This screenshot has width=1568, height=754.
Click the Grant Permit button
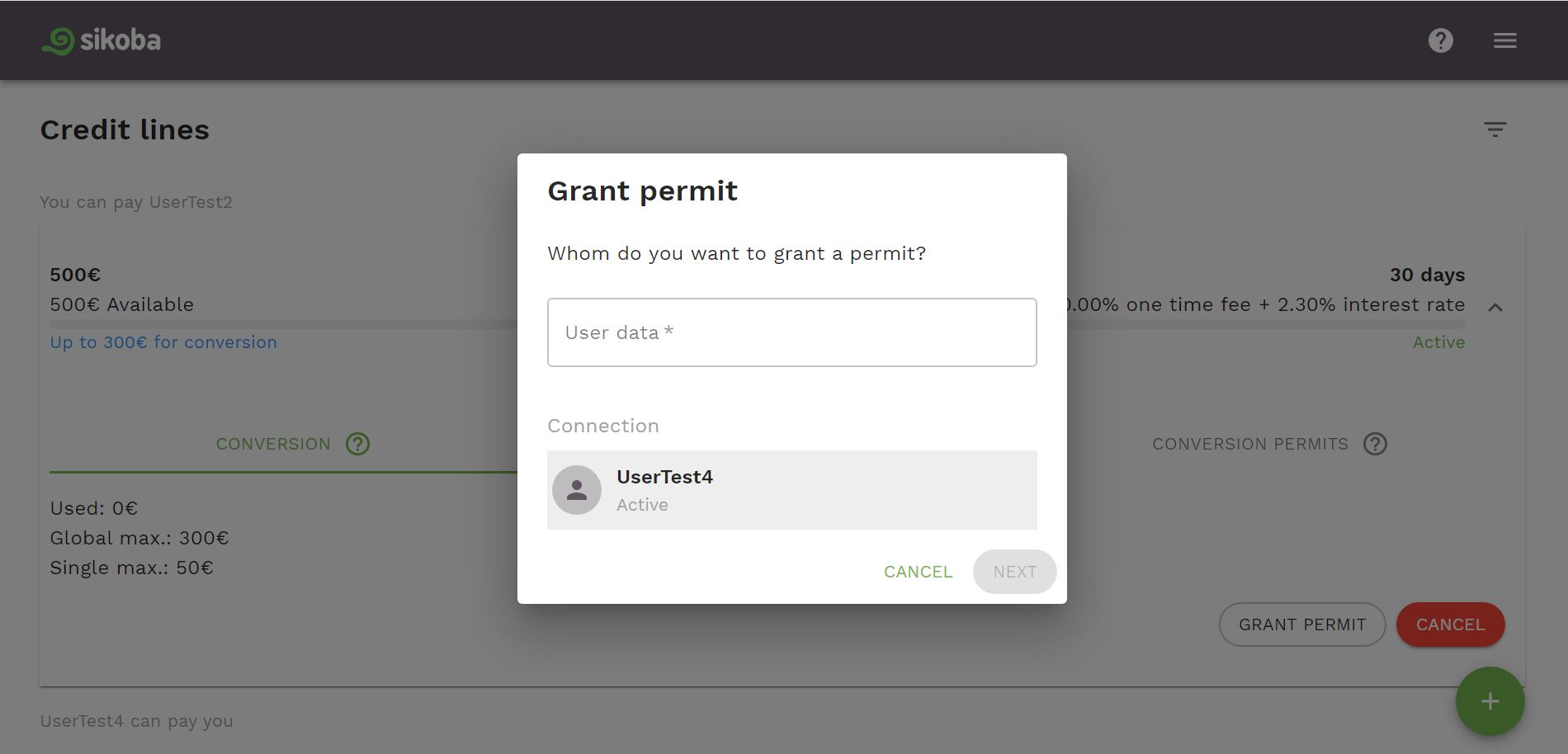click(1302, 624)
